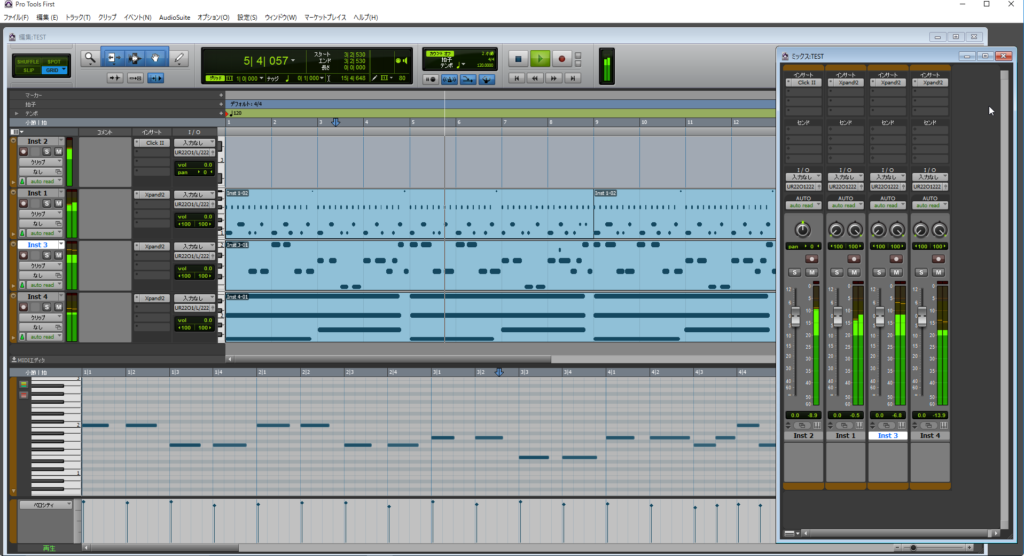The width and height of the screenshot is (1024, 556).
Task: Grab the Inst 2 volume fader in mixer
Action: (797, 317)
